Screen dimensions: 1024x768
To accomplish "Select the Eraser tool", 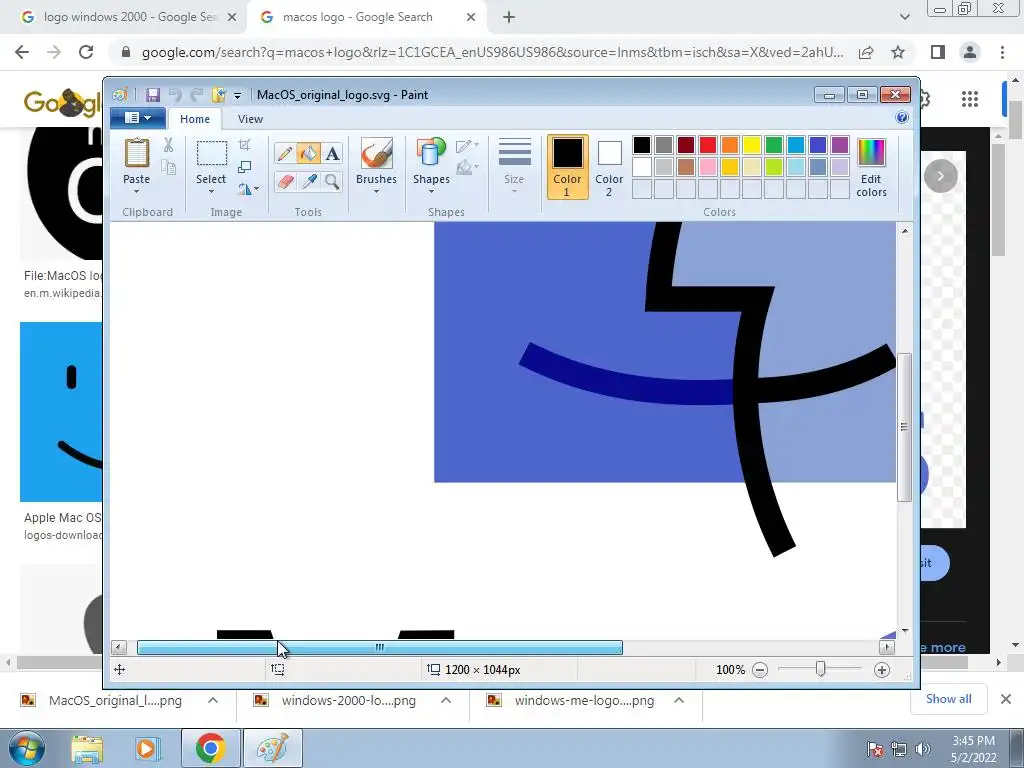I will [x=285, y=181].
